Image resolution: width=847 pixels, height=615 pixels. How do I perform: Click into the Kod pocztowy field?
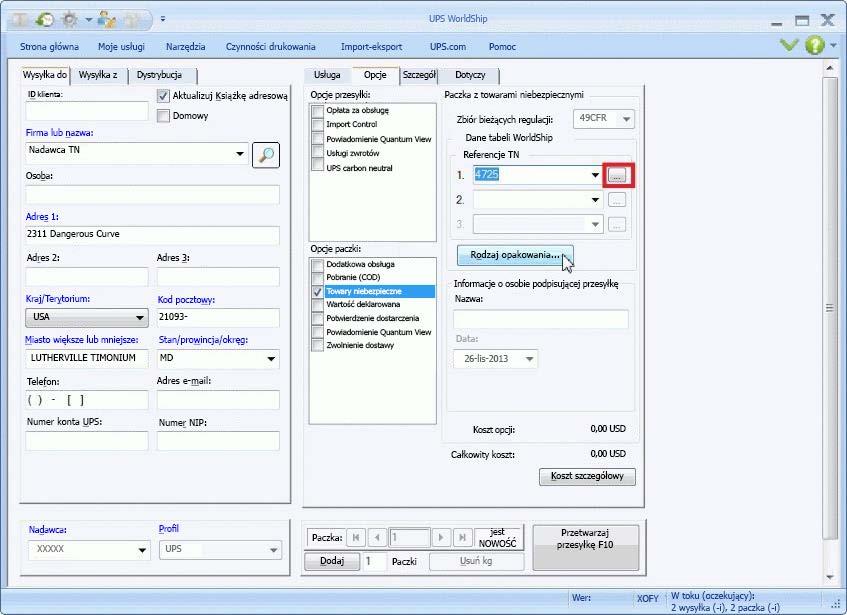[x=218, y=317]
